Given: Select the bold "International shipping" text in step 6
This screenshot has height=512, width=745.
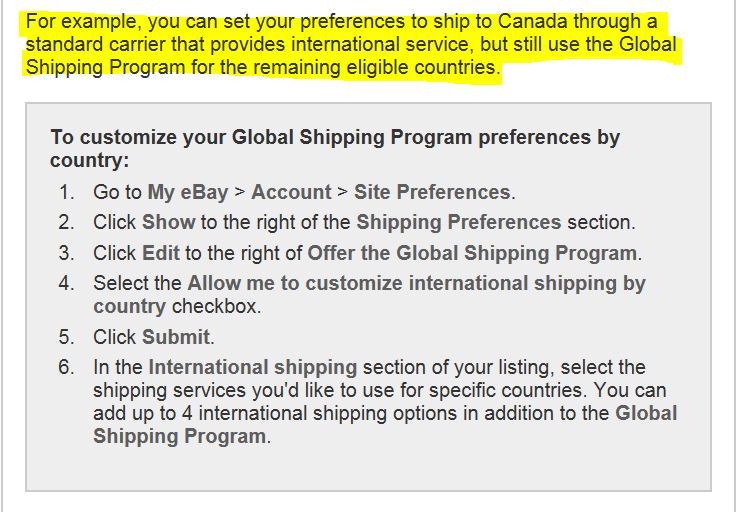Looking at the screenshot, I should click(x=253, y=368).
